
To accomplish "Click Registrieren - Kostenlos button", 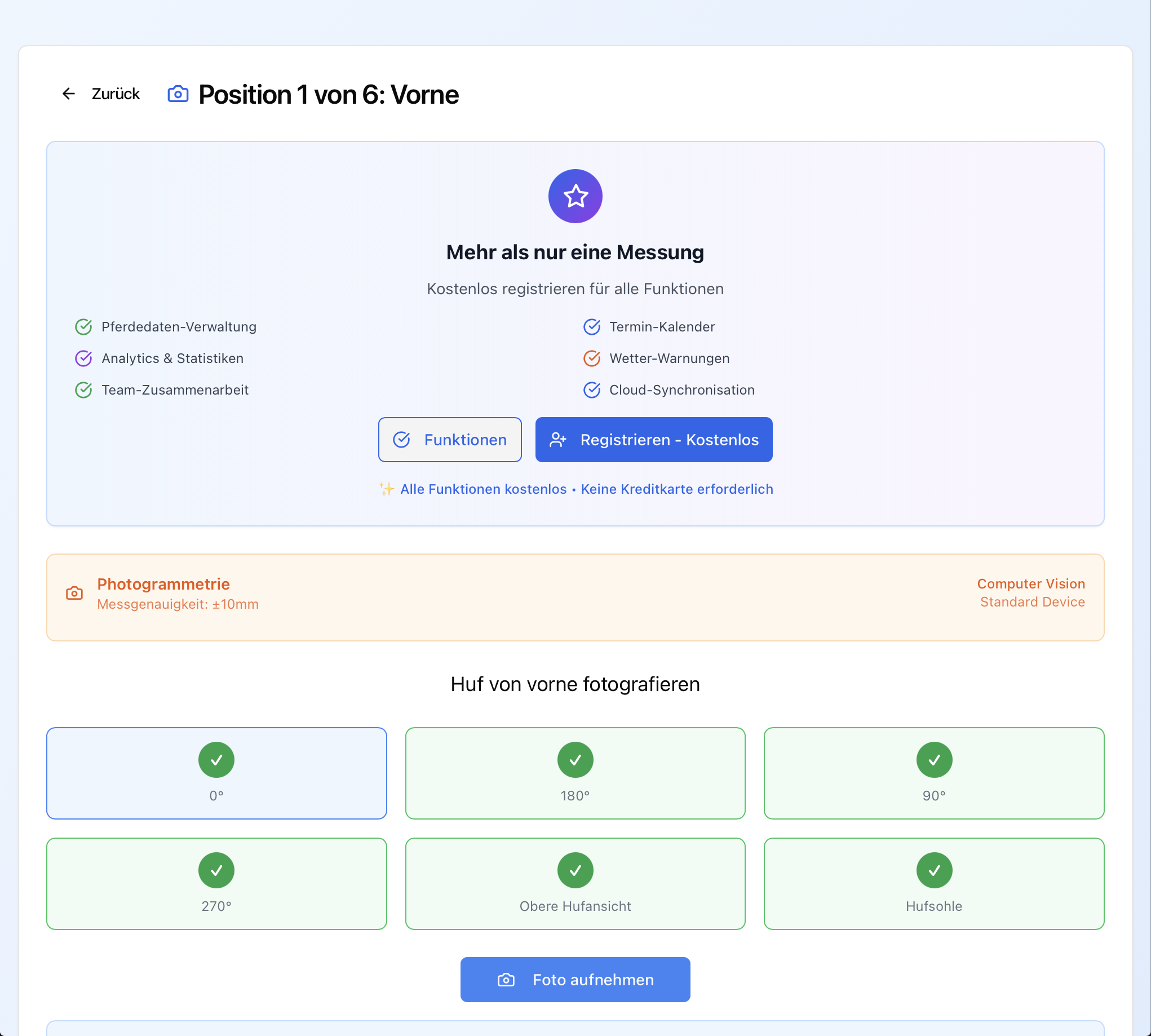I will coord(653,440).
